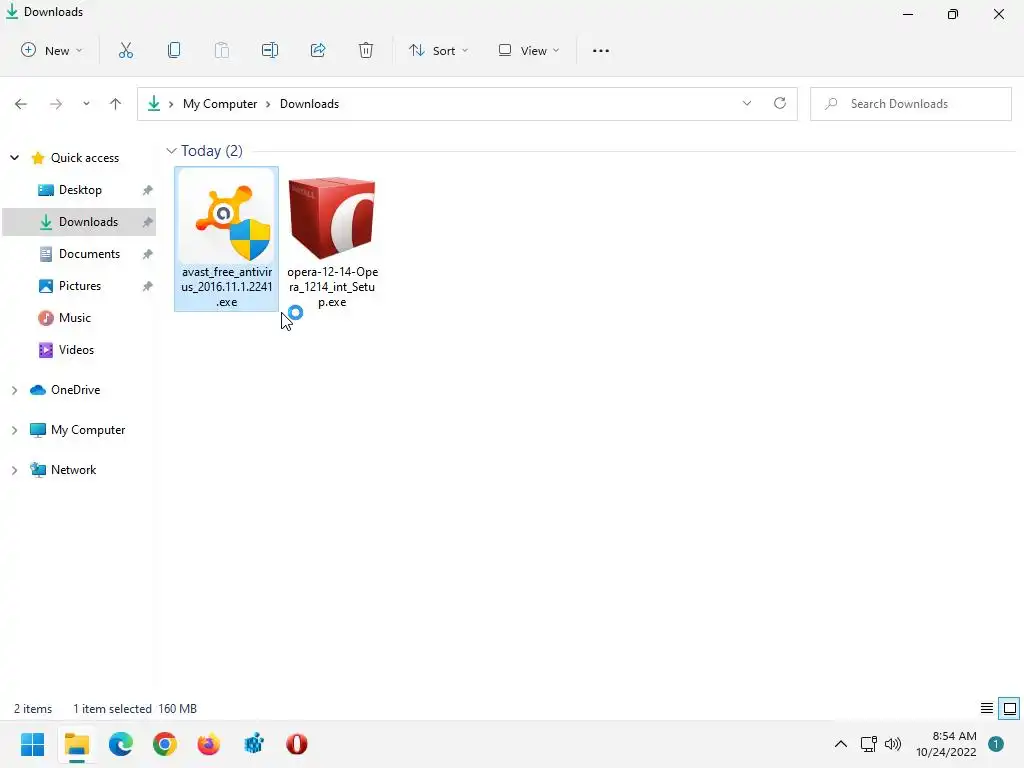Open the New dropdown menu

(x=52, y=50)
